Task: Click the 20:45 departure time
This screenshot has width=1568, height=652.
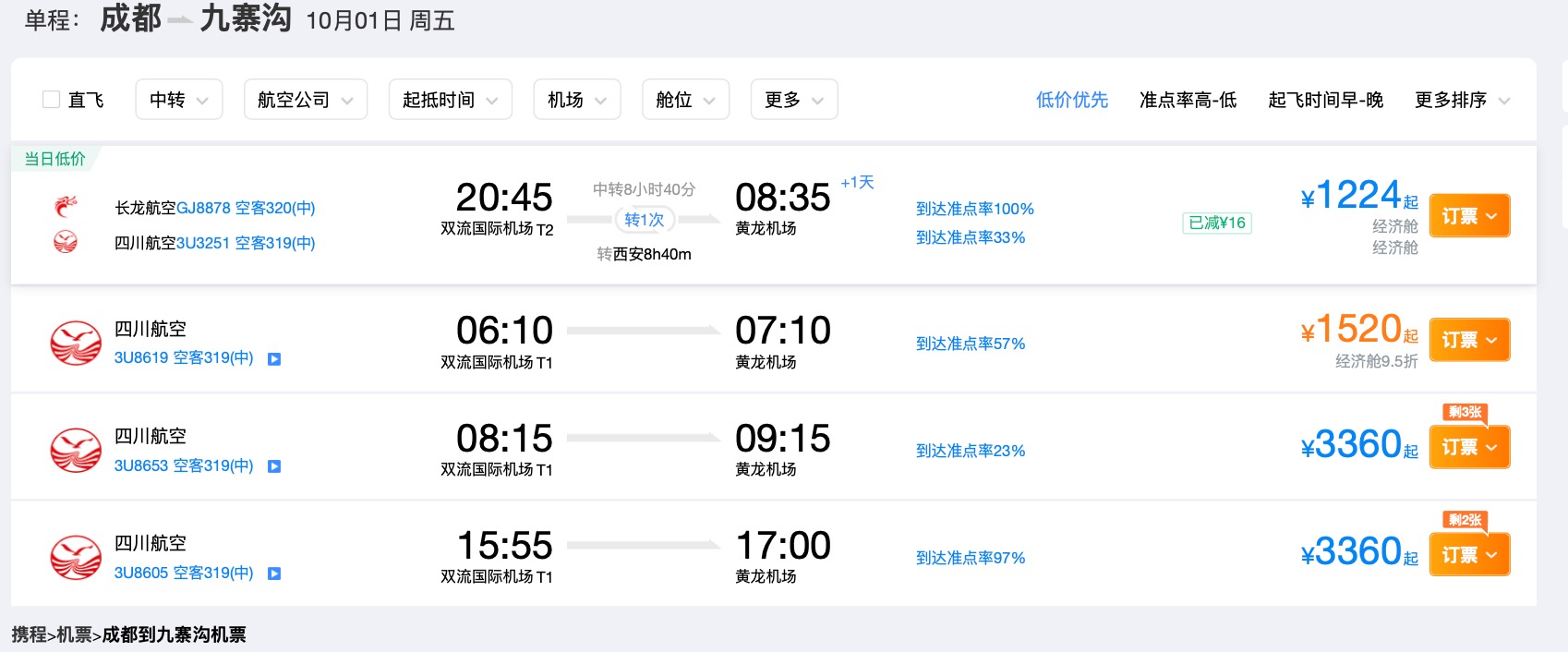Action: tap(504, 197)
